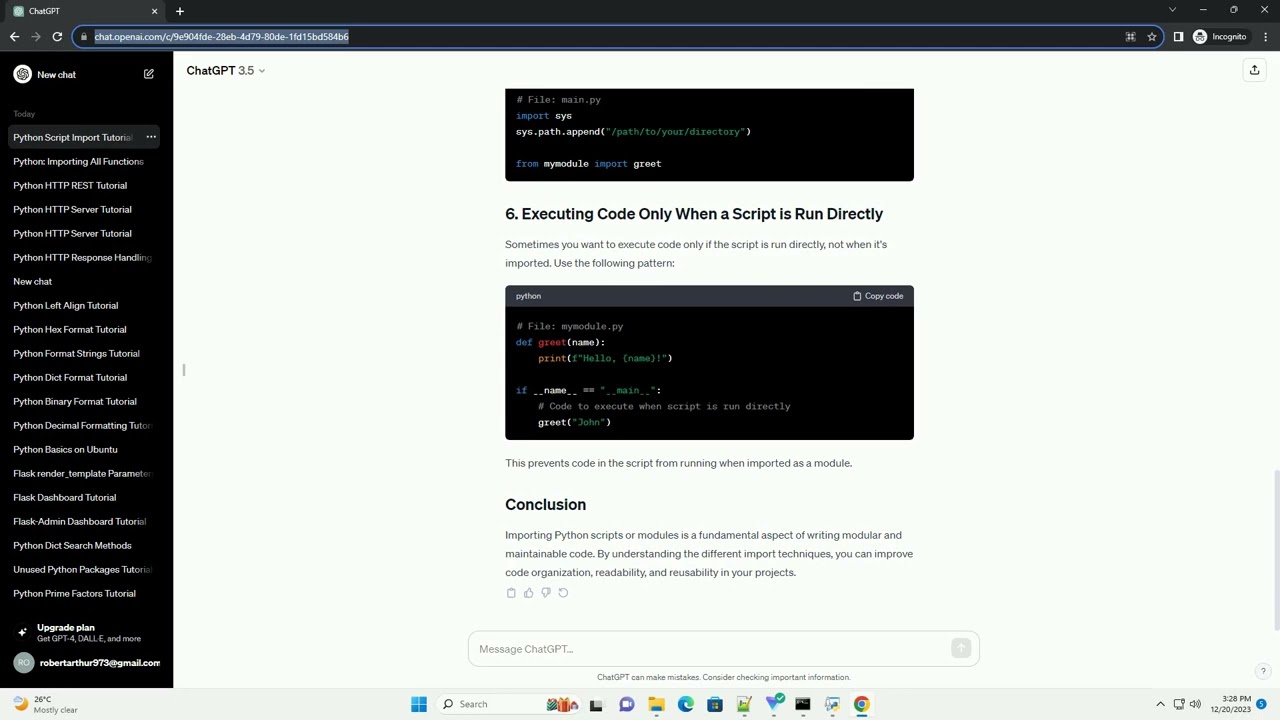Open Python HTTP REST Tutorial chat
Screen dimensions: 1280x720
coord(70,185)
